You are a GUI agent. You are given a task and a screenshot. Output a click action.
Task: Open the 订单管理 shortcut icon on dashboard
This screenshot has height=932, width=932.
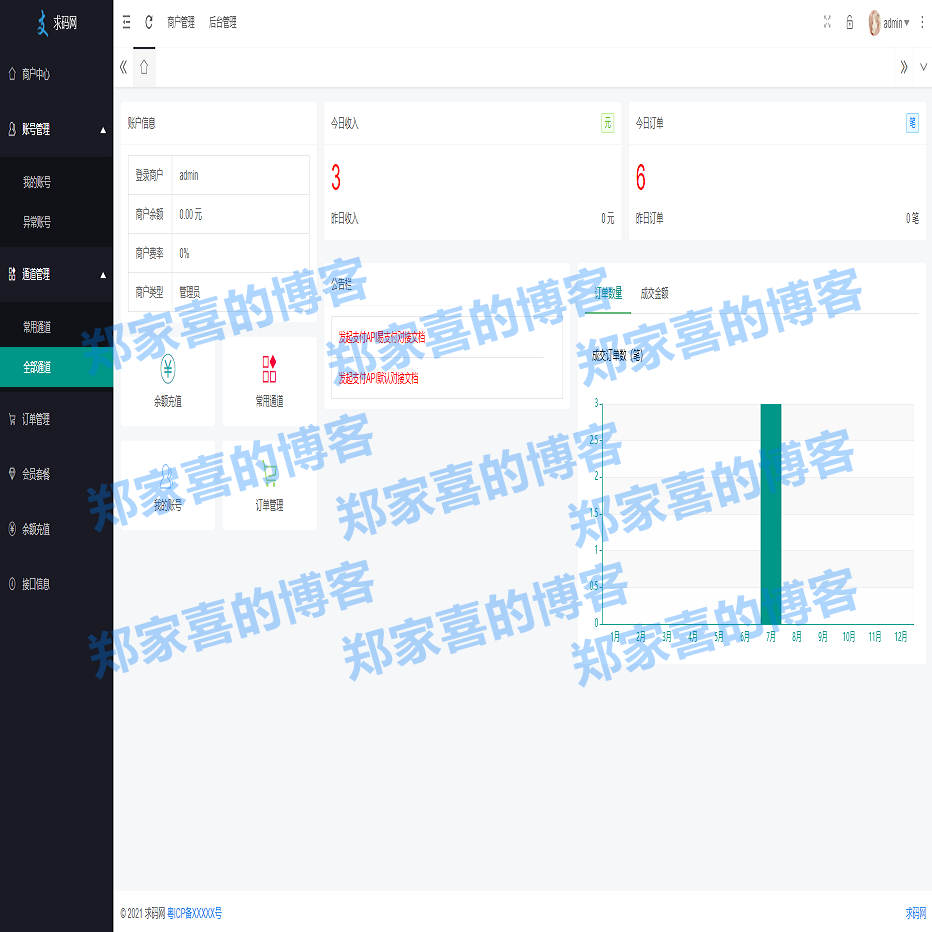pyautogui.click(x=268, y=483)
